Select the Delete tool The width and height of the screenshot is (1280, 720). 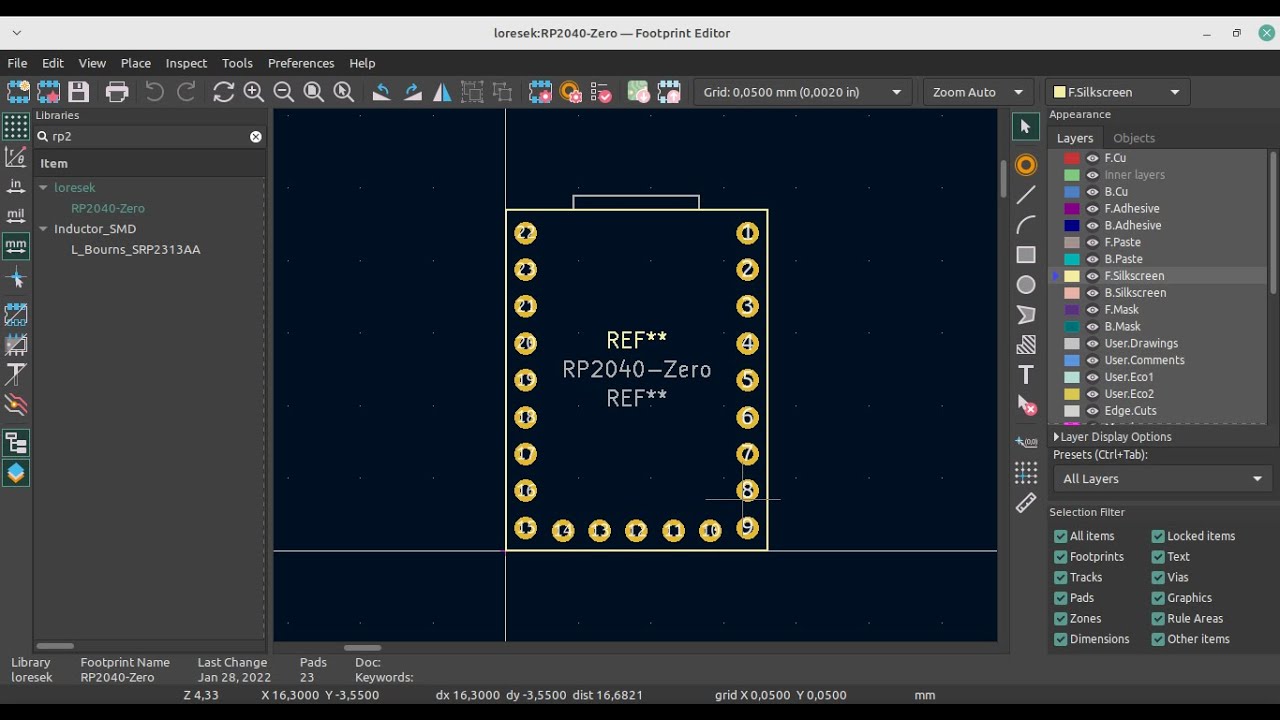pos(1026,405)
